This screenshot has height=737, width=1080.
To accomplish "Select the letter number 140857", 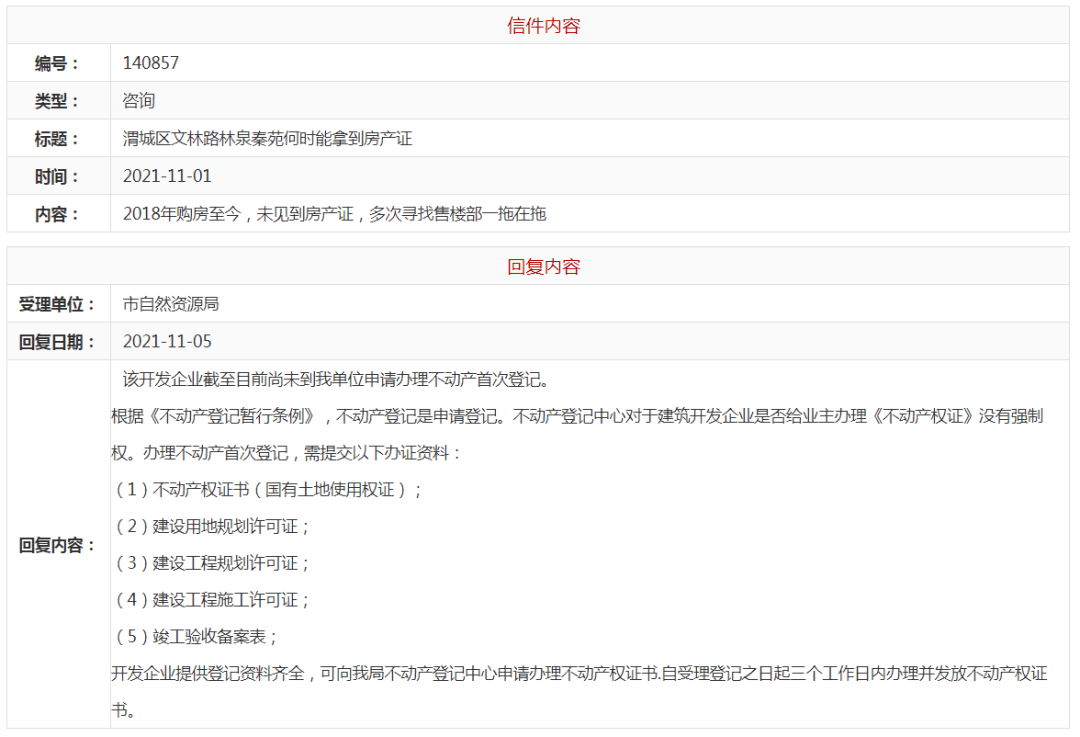I will [x=151, y=63].
